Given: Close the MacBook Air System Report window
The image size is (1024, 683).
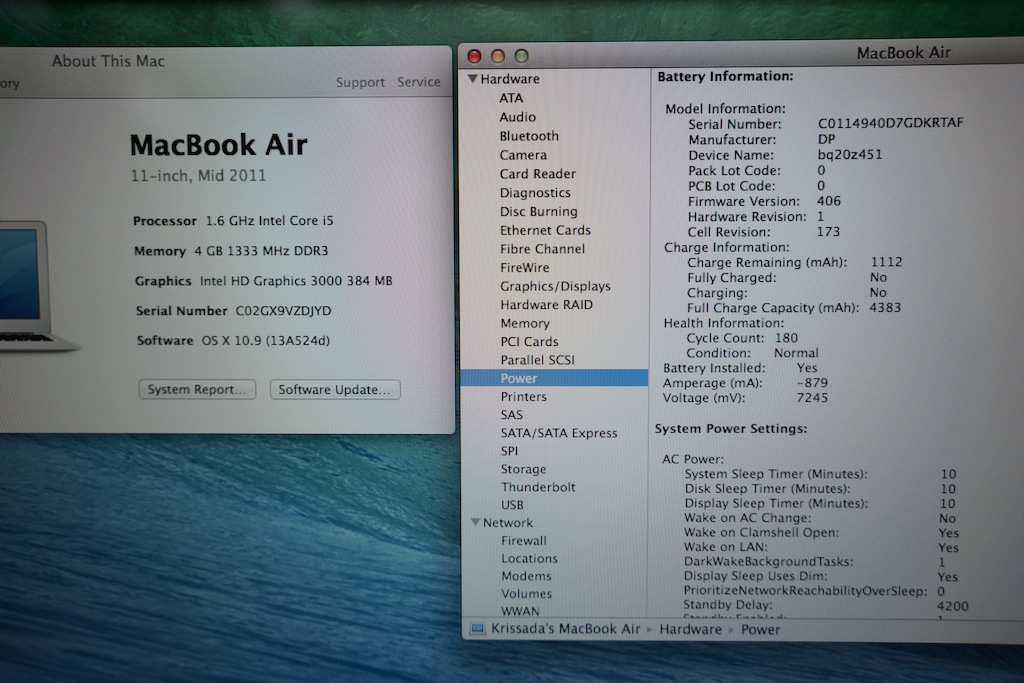Looking at the screenshot, I should click(475, 56).
